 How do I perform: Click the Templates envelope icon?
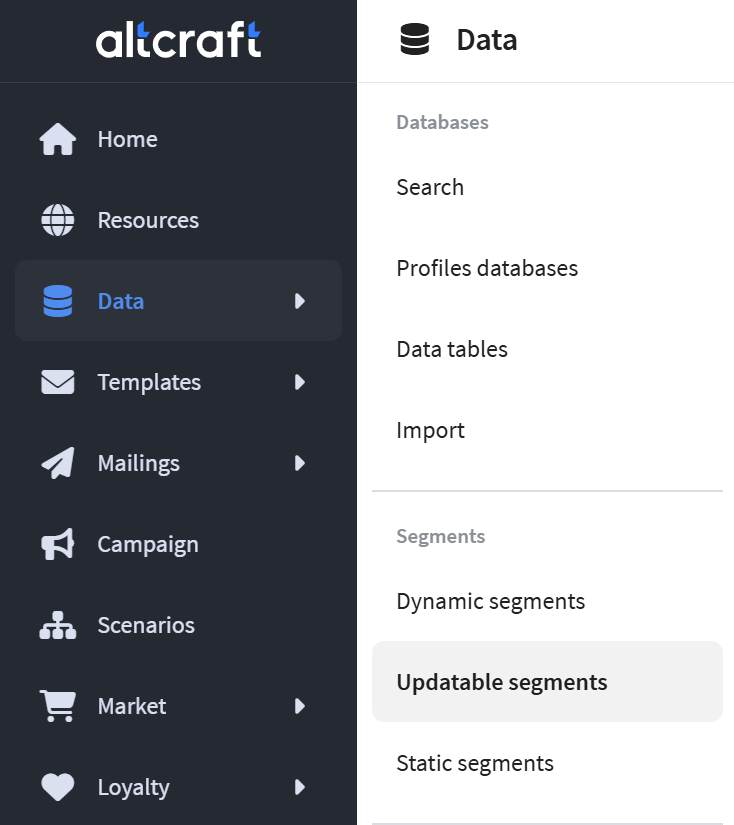point(57,382)
